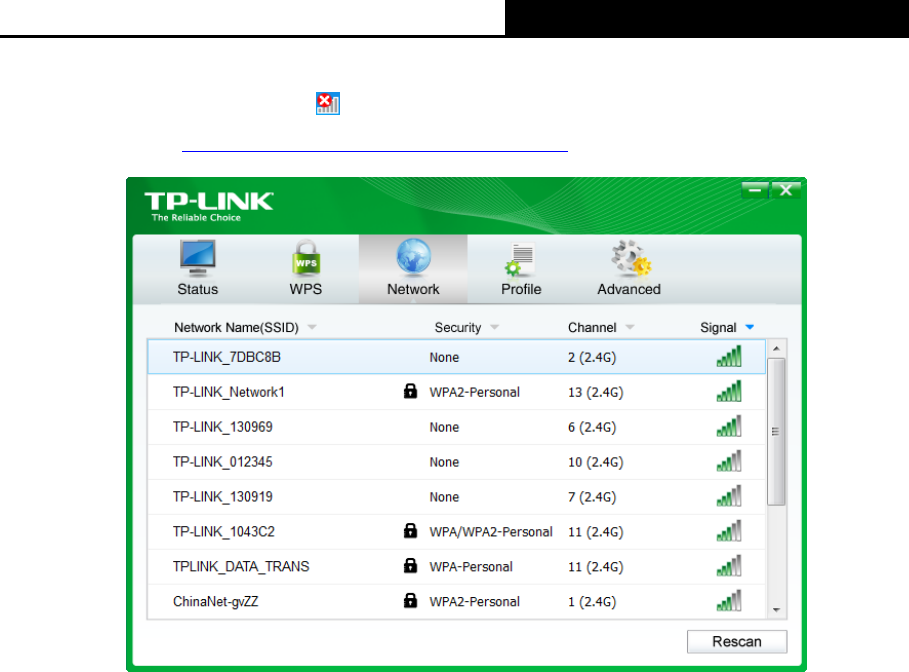Click signal bars of TPLINK_DATA_TRANS

729,565
